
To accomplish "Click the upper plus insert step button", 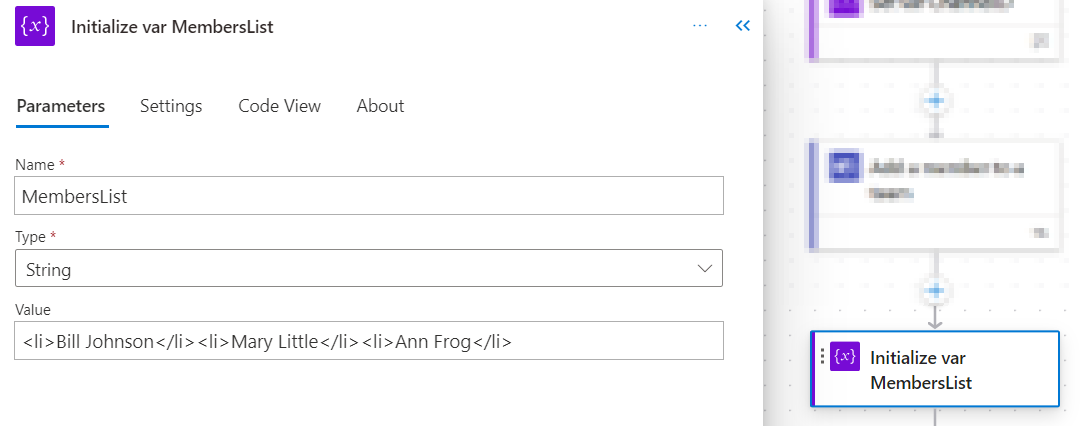I will [935, 101].
